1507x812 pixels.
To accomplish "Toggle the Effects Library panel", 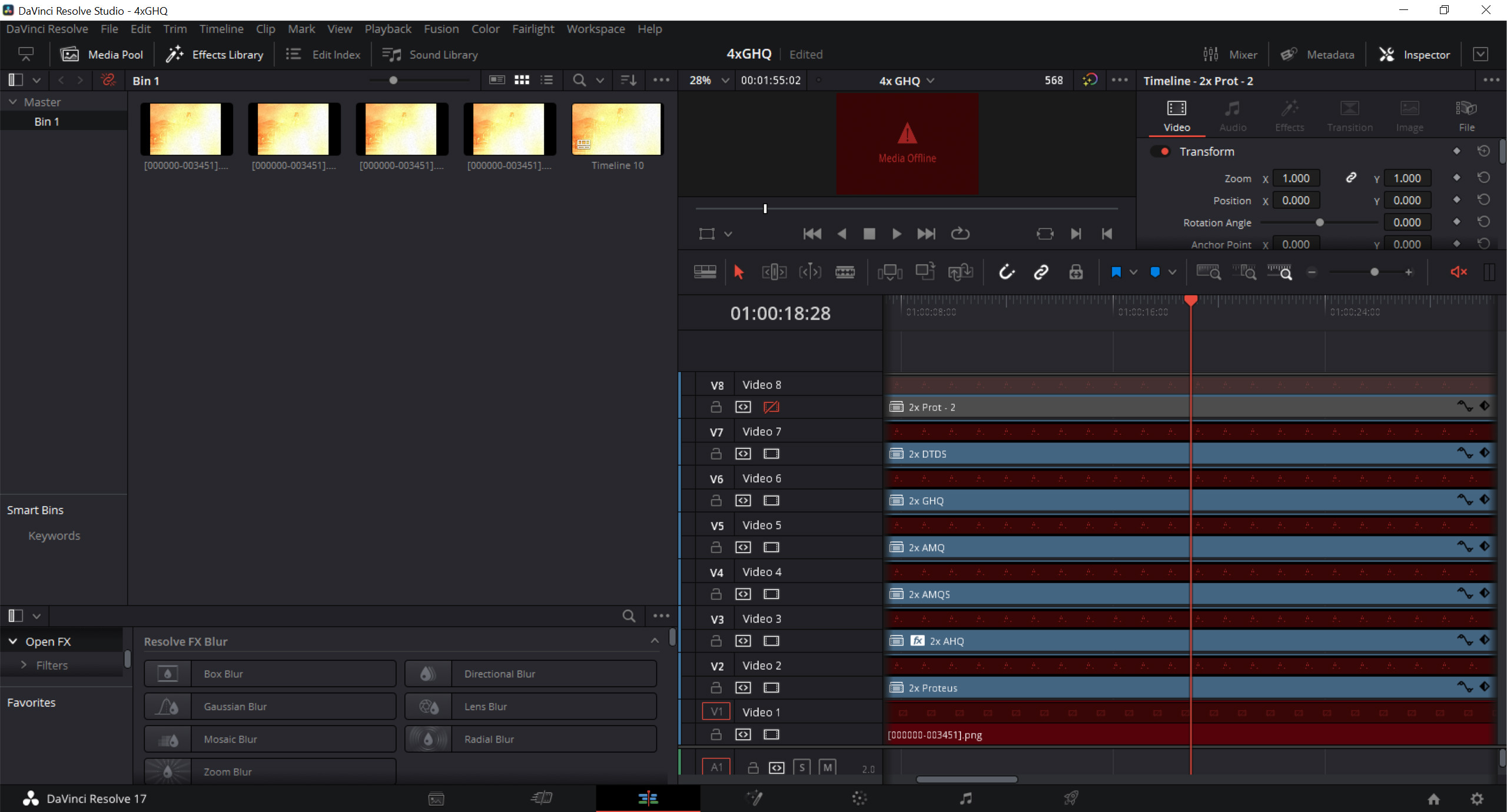I will pos(214,55).
